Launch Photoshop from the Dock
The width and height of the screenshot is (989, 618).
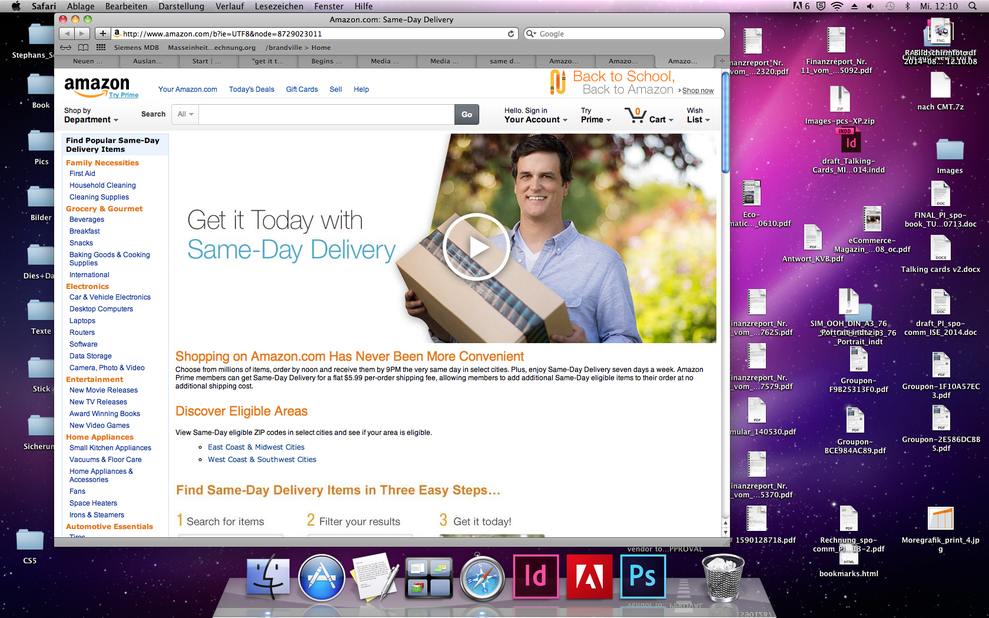click(643, 576)
